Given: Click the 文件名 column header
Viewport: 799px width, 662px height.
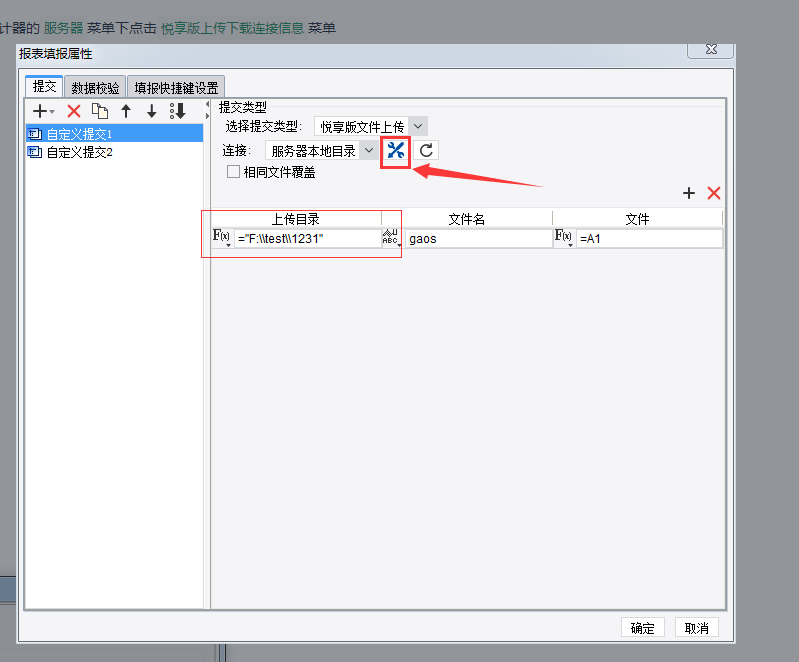Looking at the screenshot, I should [x=467, y=219].
